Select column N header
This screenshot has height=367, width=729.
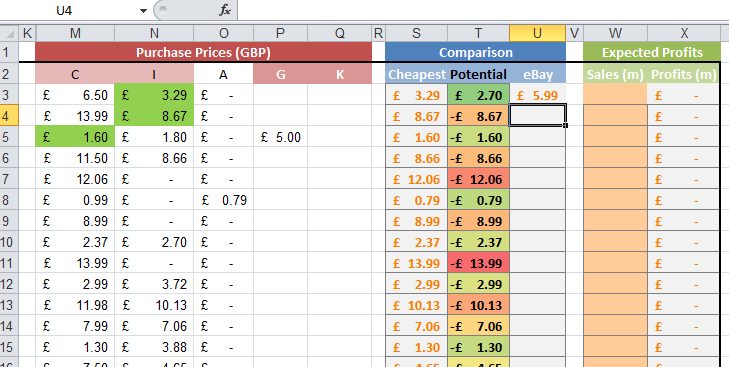click(x=154, y=33)
